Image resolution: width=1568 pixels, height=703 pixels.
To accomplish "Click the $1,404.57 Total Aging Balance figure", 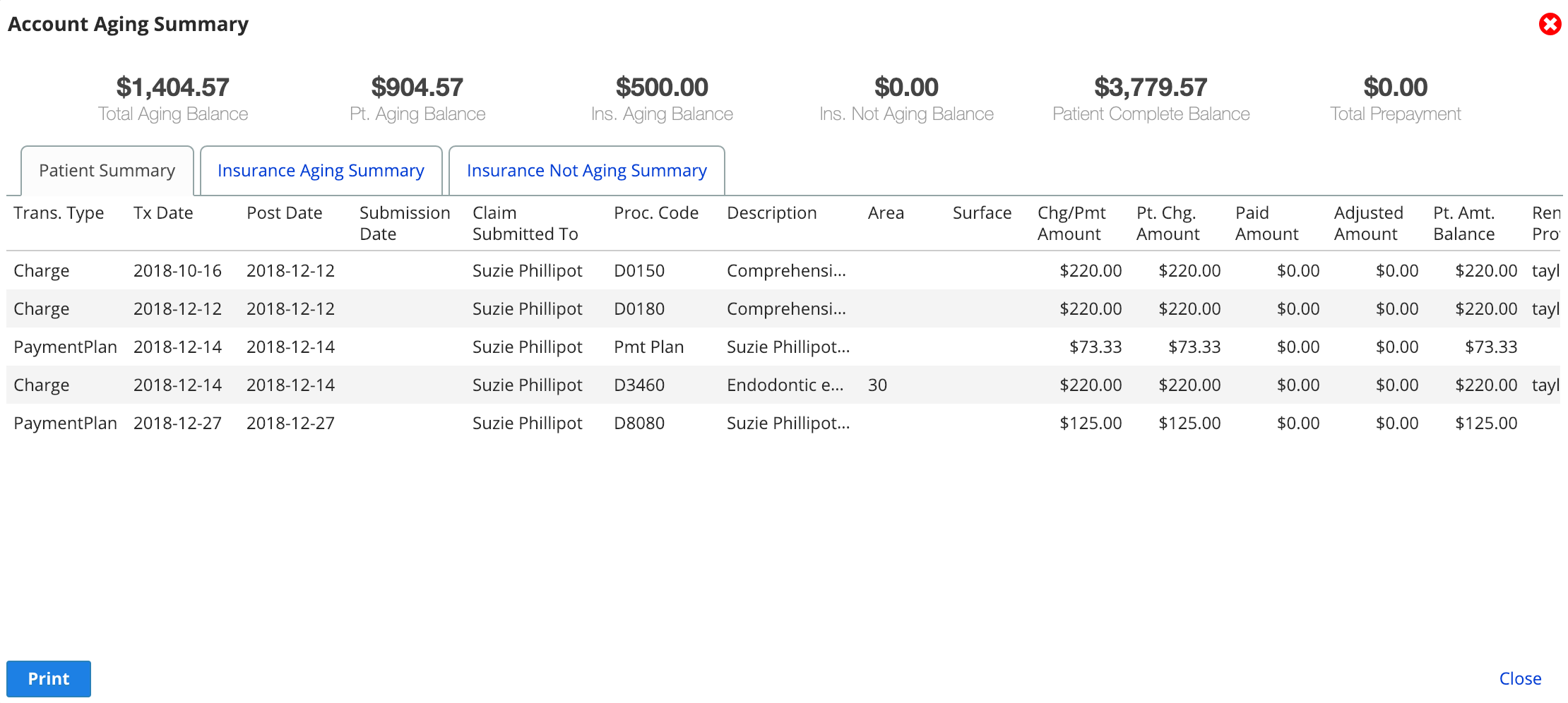I will [173, 88].
